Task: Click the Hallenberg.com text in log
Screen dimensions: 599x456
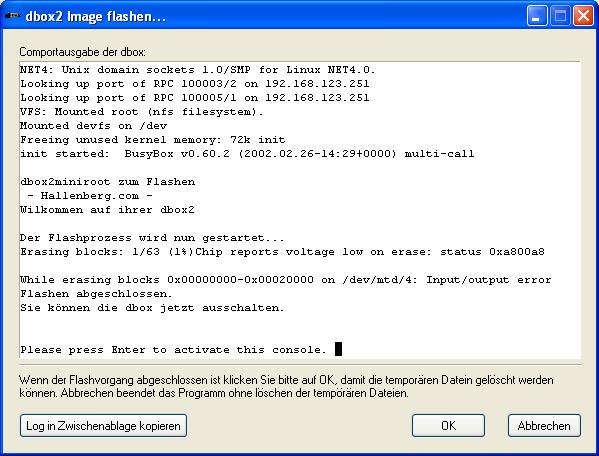Action: point(90,196)
